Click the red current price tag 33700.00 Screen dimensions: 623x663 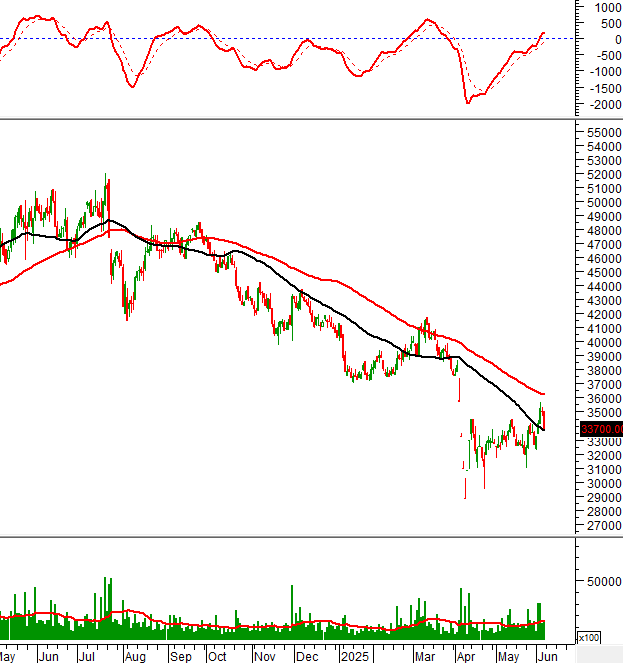tap(600, 429)
